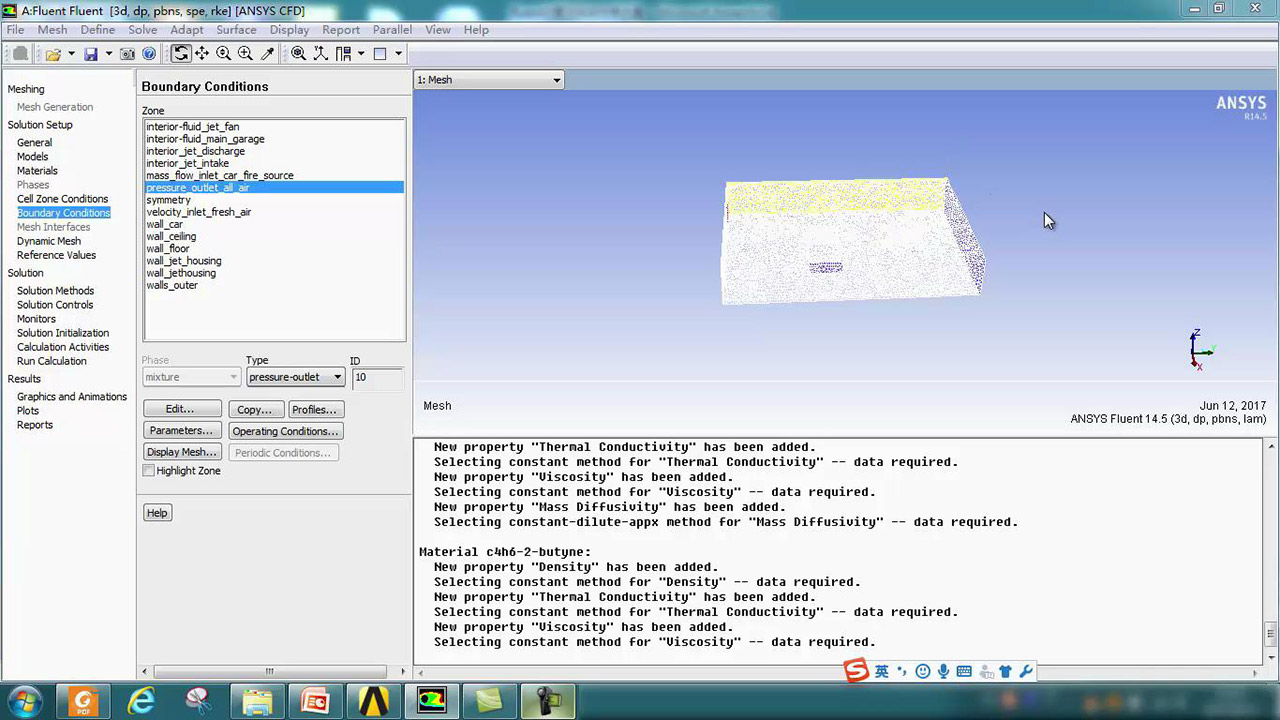Image resolution: width=1280 pixels, height=720 pixels.
Task: Open Internet Explorer from taskbar
Action: coord(142,701)
